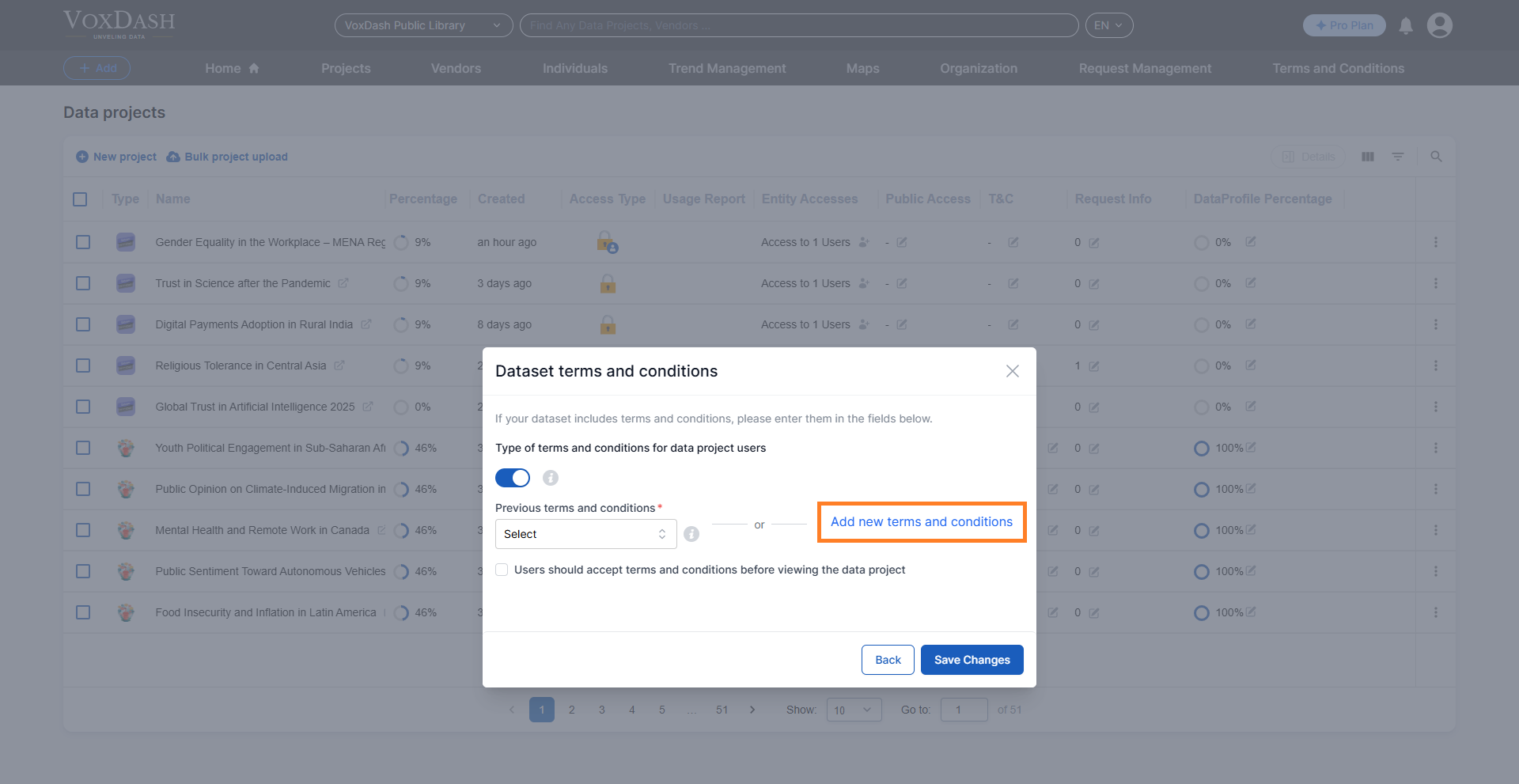The image size is (1519, 784).
Task: Check the Digital Payments row checkbox
Action: pyautogui.click(x=83, y=324)
